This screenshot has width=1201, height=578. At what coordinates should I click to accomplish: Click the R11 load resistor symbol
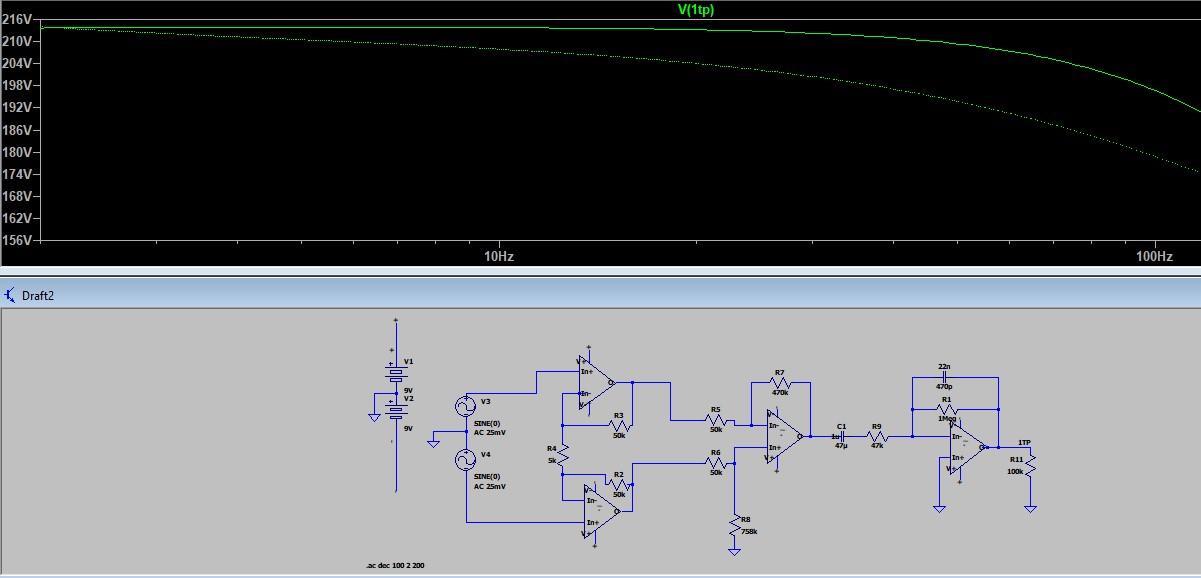1030,465
